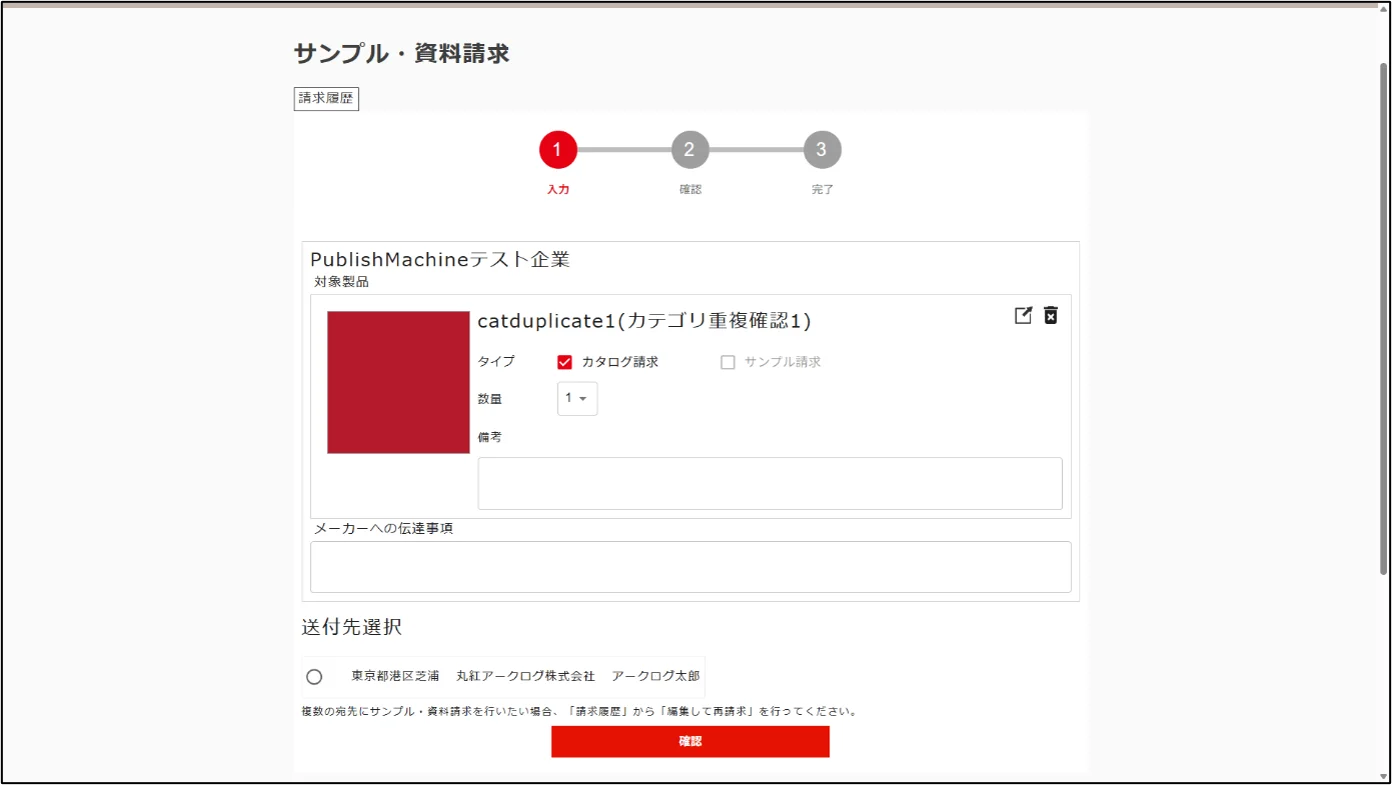Image resolution: width=1392 pixels, height=785 pixels.
Task: Click the page vertical scrollbar
Action: click(x=1384, y=318)
